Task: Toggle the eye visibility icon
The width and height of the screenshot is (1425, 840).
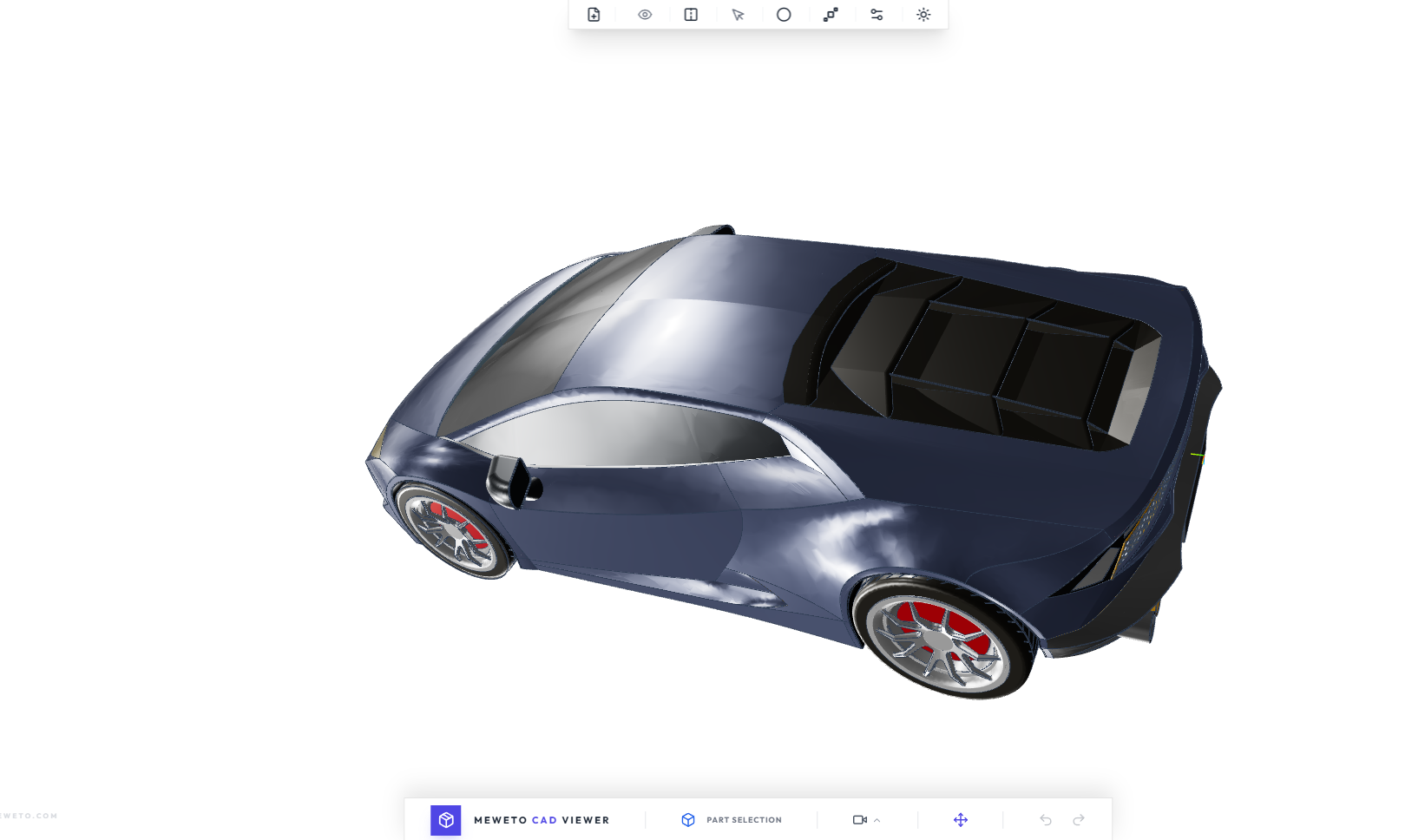Action: [x=645, y=15]
